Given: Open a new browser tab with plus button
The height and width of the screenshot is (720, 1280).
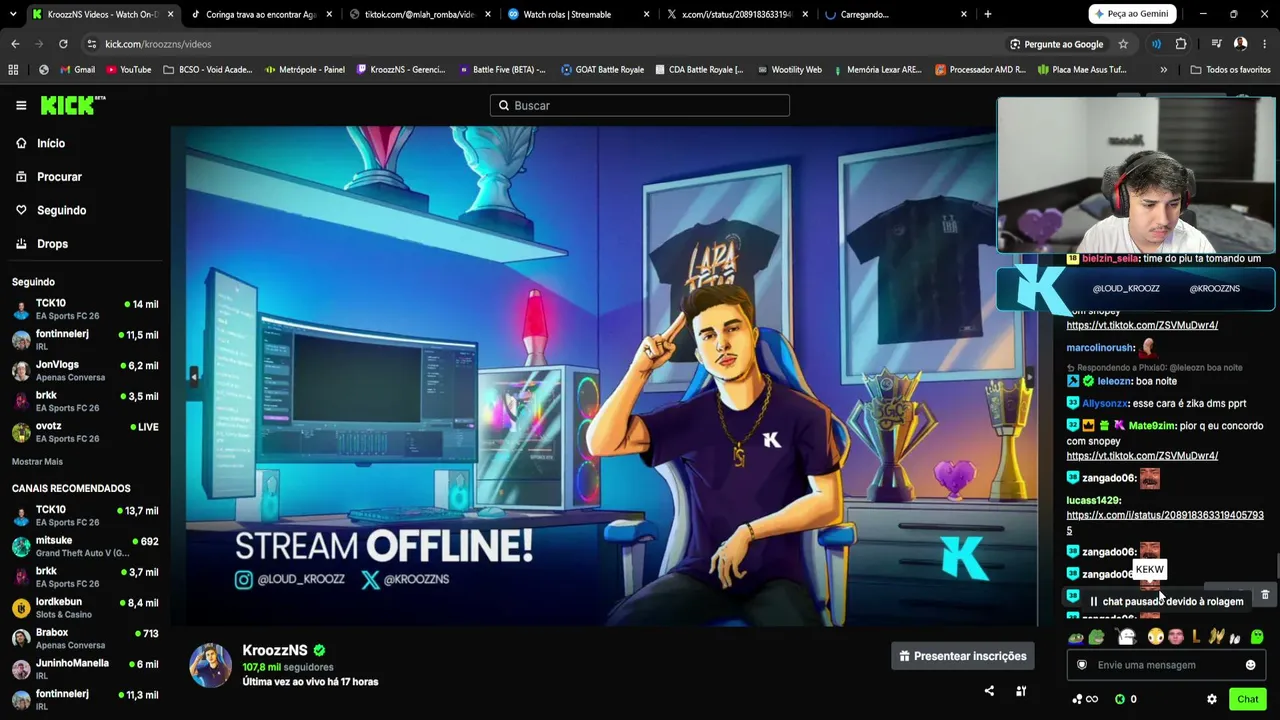Looking at the screenshot, I should click(988, 14).
